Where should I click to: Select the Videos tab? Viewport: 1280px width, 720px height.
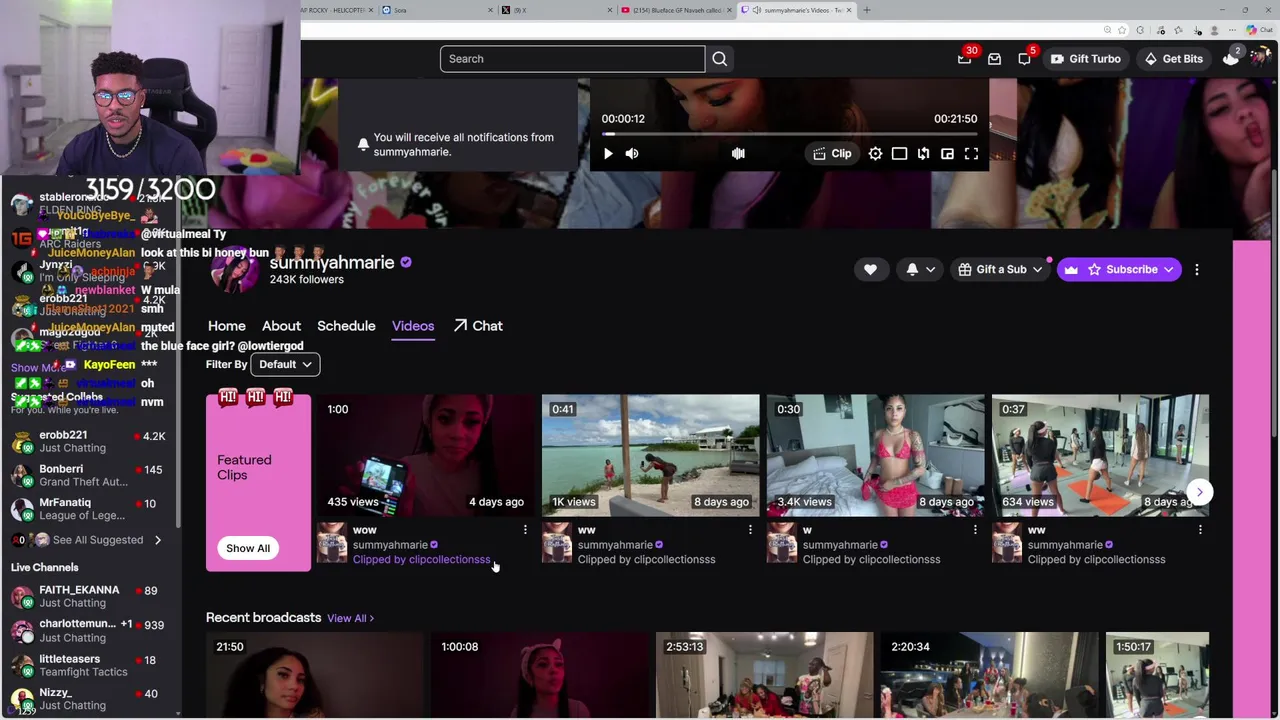413,326
